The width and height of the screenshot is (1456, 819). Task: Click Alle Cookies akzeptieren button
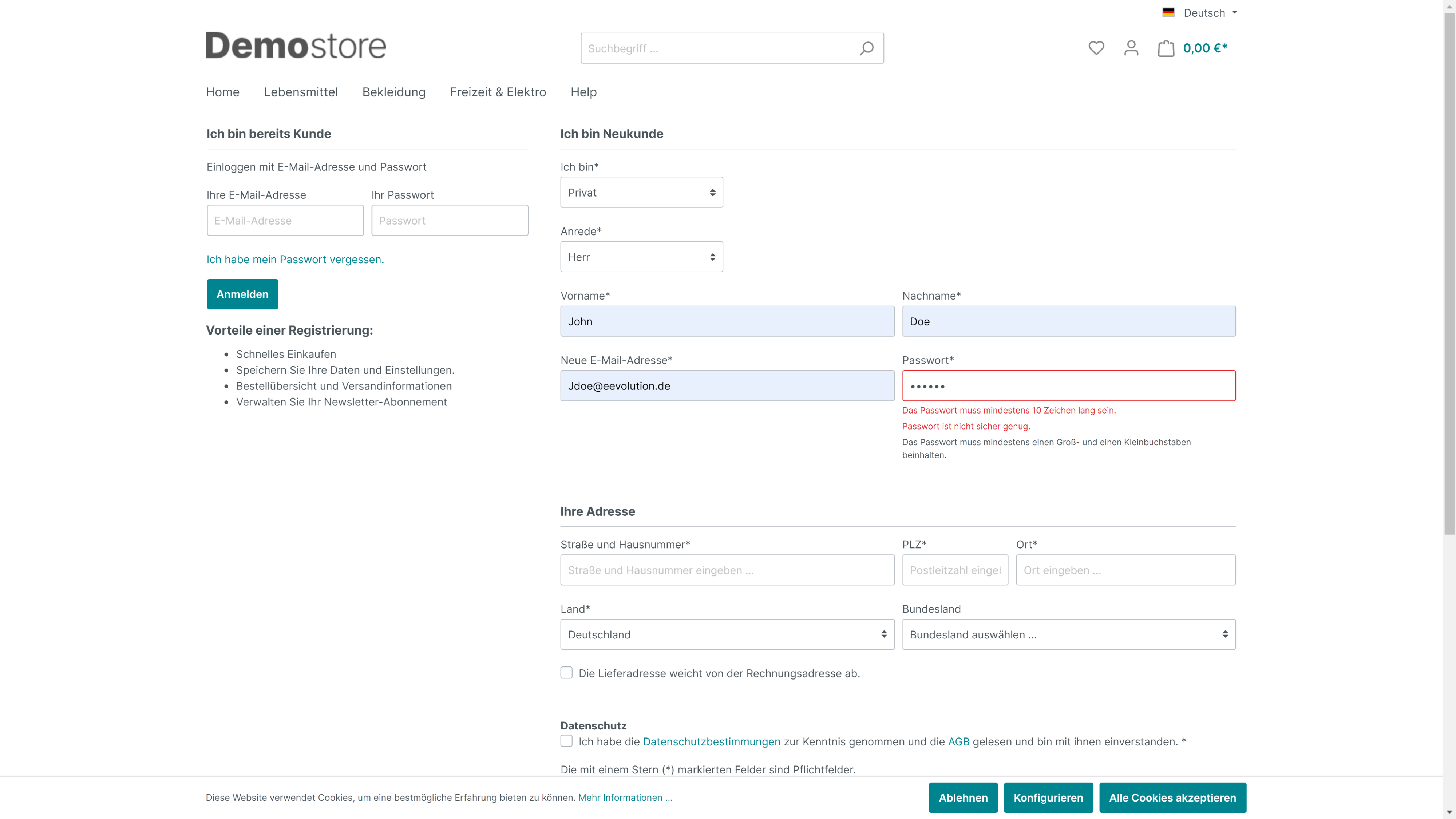click(1173, 798)
